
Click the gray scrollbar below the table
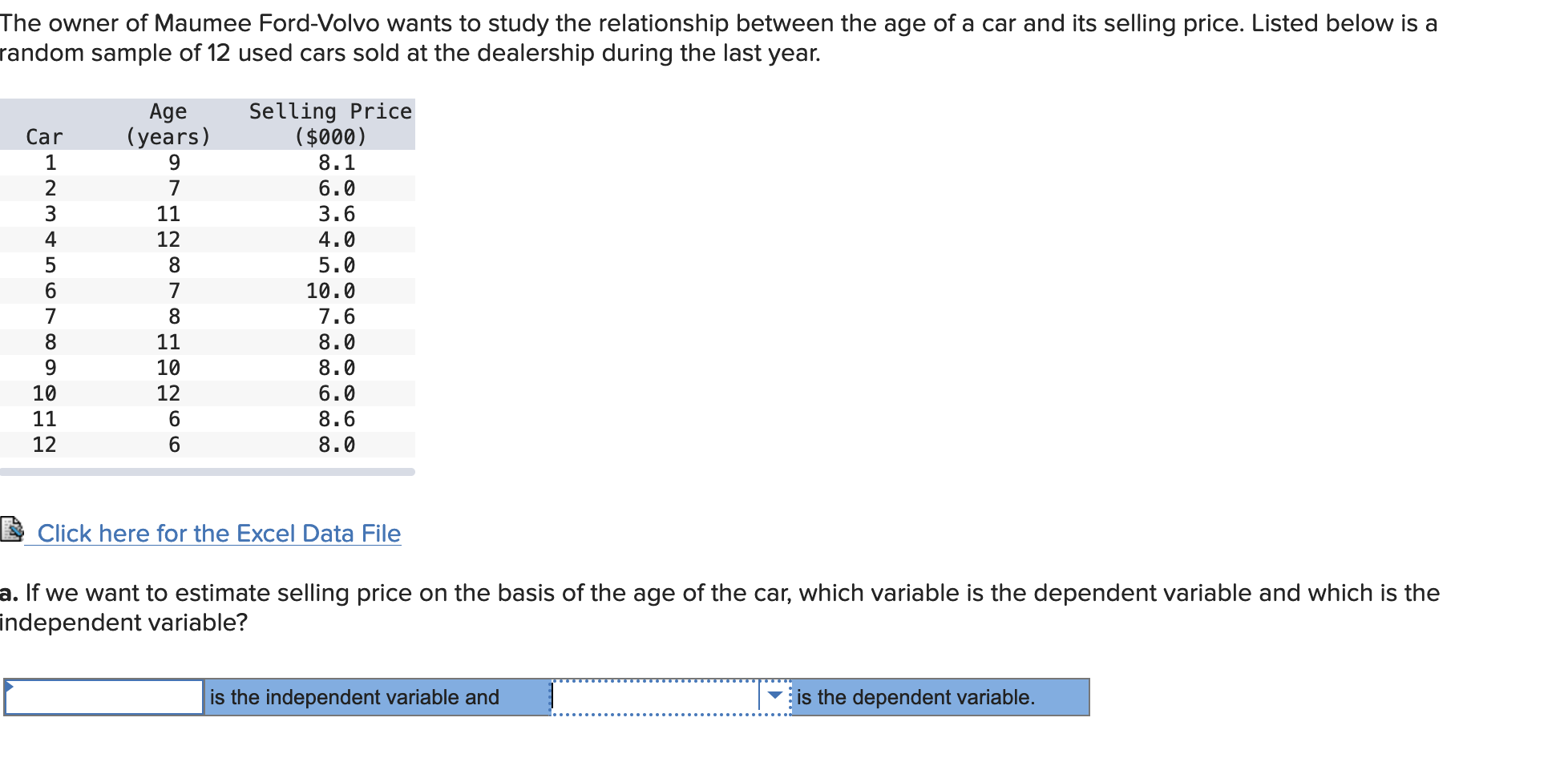pyautogui.click(x=208, y=472)
